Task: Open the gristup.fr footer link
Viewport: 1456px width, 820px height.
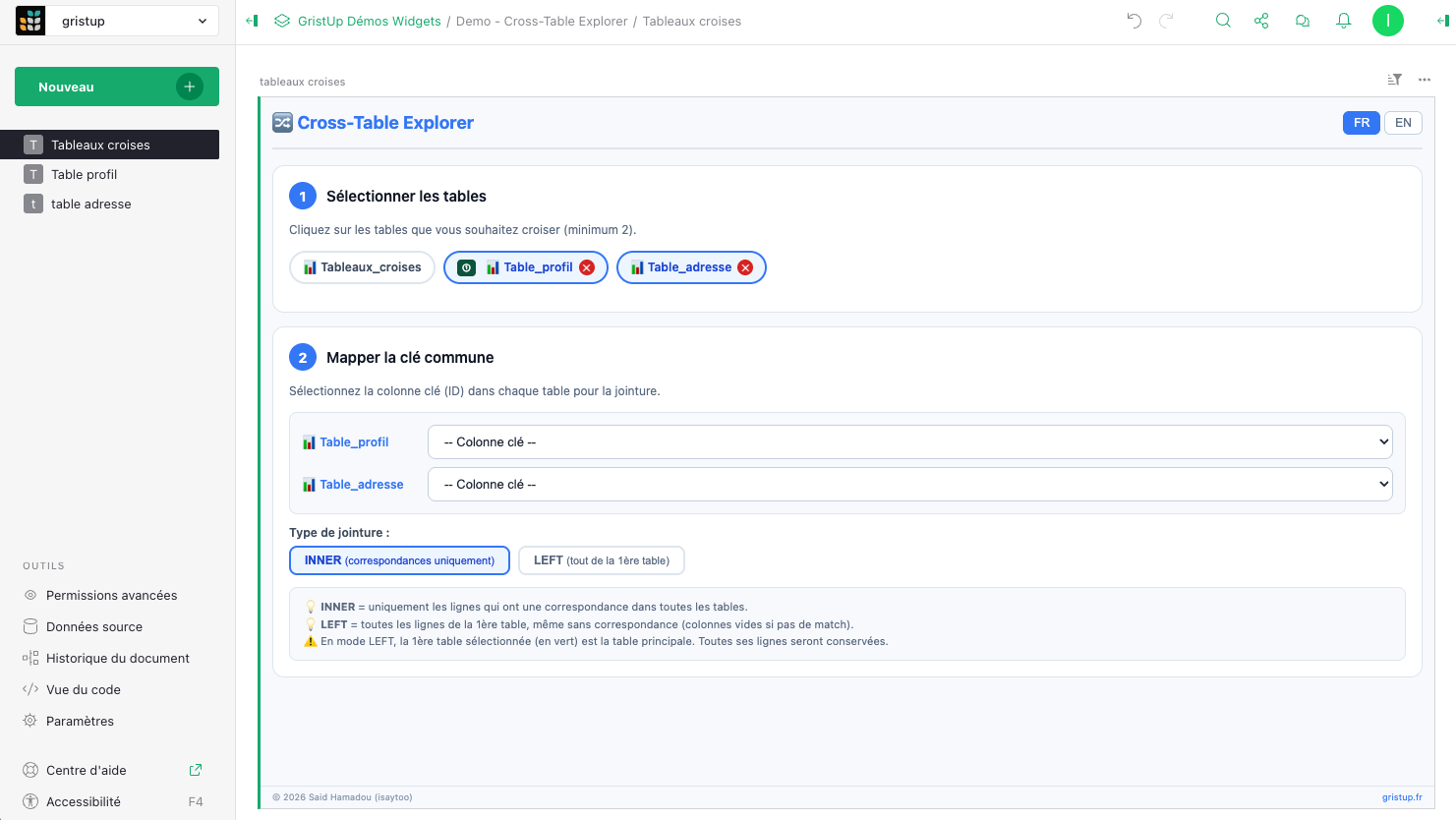Action: click(x=1401, y=797)
